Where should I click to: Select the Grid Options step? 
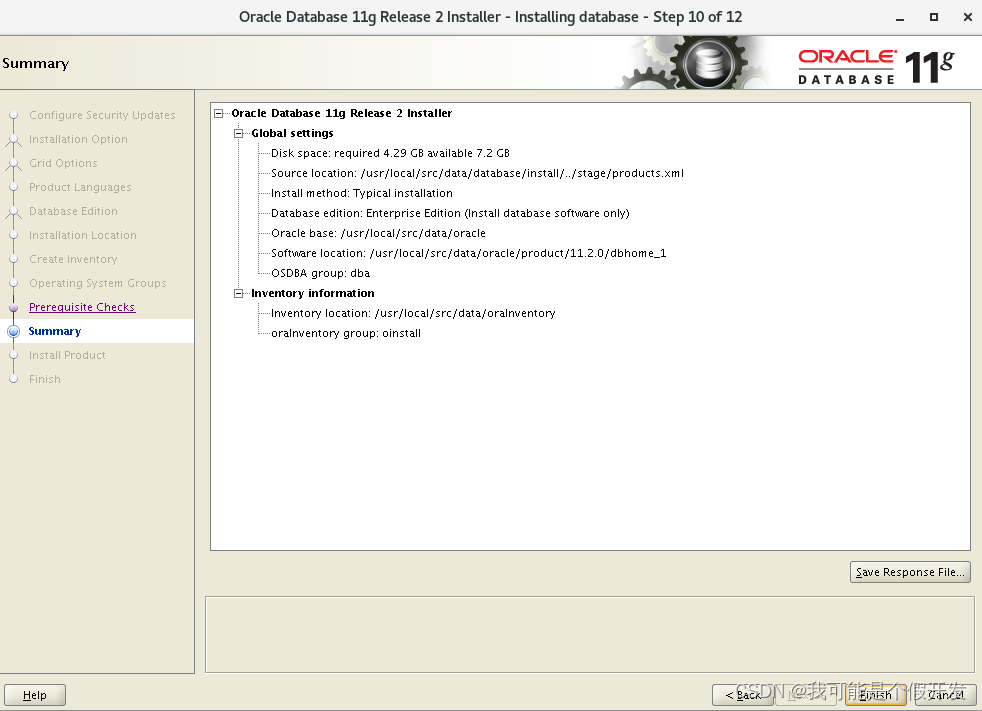pyautogui.click(x=63, y=163)
